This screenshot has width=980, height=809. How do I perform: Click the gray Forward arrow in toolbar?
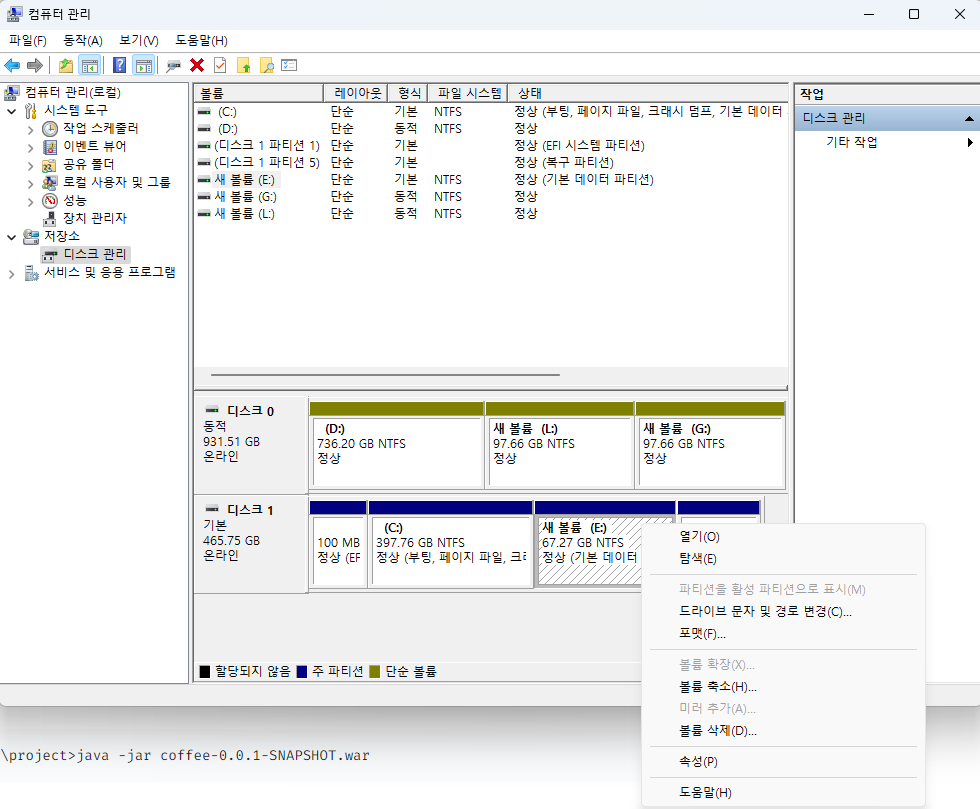click(35, 65)
